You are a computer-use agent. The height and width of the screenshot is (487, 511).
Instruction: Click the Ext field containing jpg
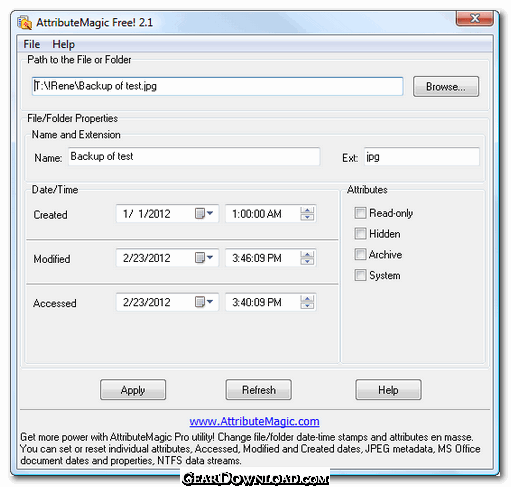pos(422,157)
